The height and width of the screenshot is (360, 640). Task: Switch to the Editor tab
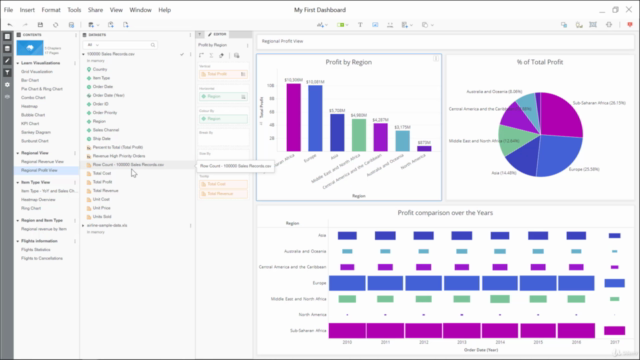pyautogui.click(x=217, y=34)
